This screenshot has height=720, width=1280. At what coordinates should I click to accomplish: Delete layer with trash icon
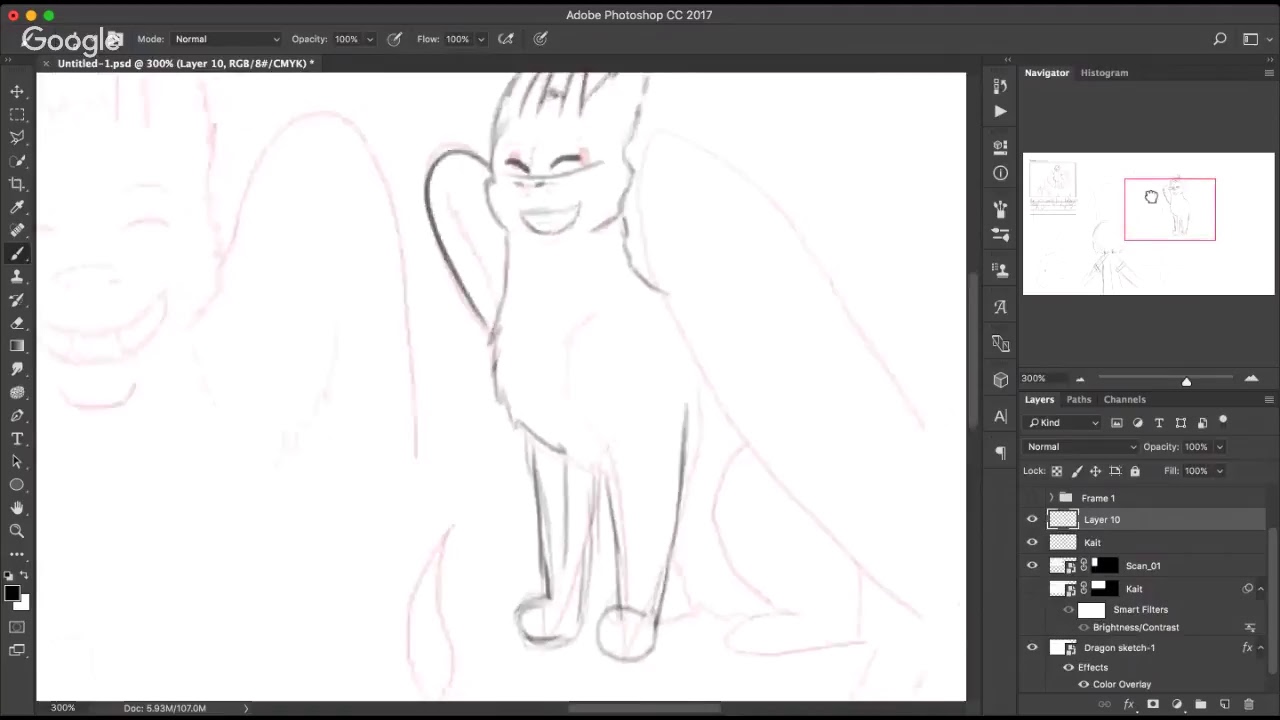pos(1248,705)
